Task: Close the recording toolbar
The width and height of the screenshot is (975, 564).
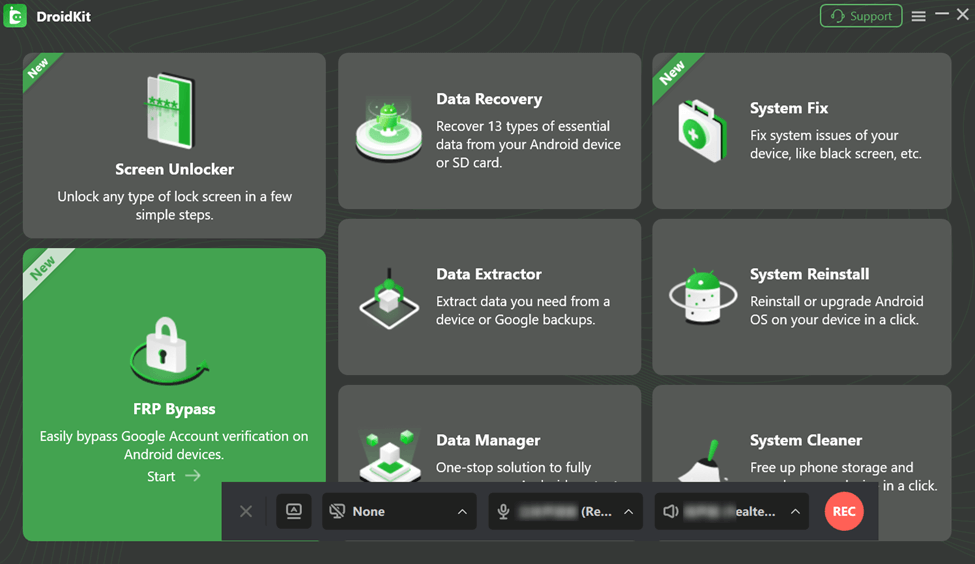Action: (x=246, y=511)
